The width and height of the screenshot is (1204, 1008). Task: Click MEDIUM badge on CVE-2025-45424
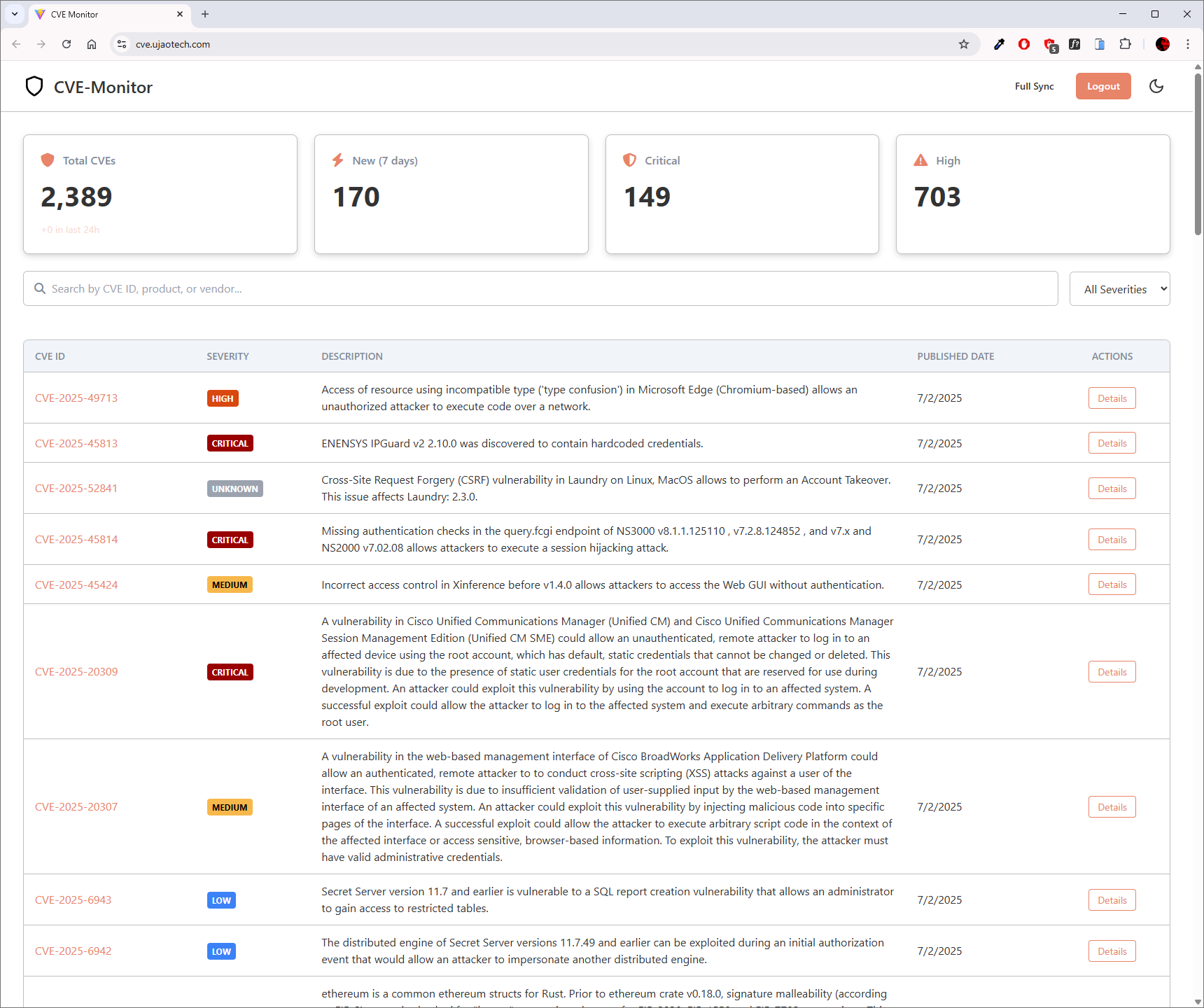coord(230,584)
